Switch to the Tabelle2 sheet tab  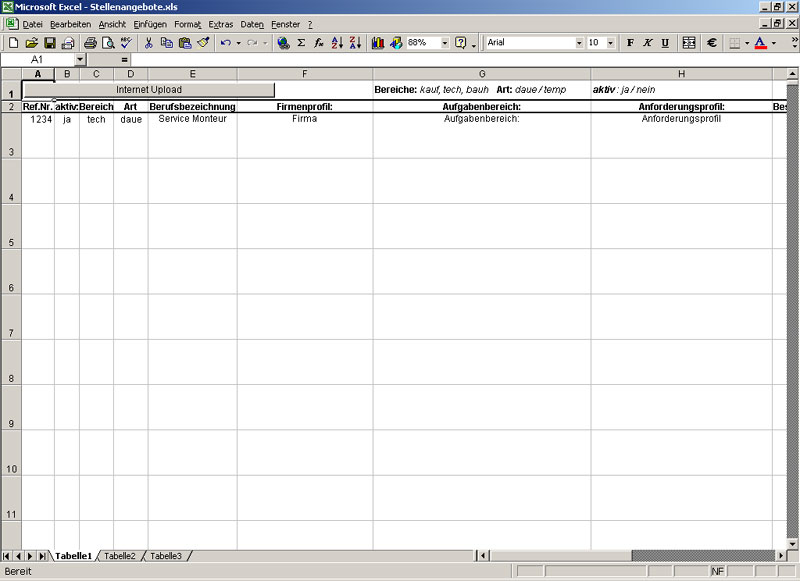tap(120, 556)
